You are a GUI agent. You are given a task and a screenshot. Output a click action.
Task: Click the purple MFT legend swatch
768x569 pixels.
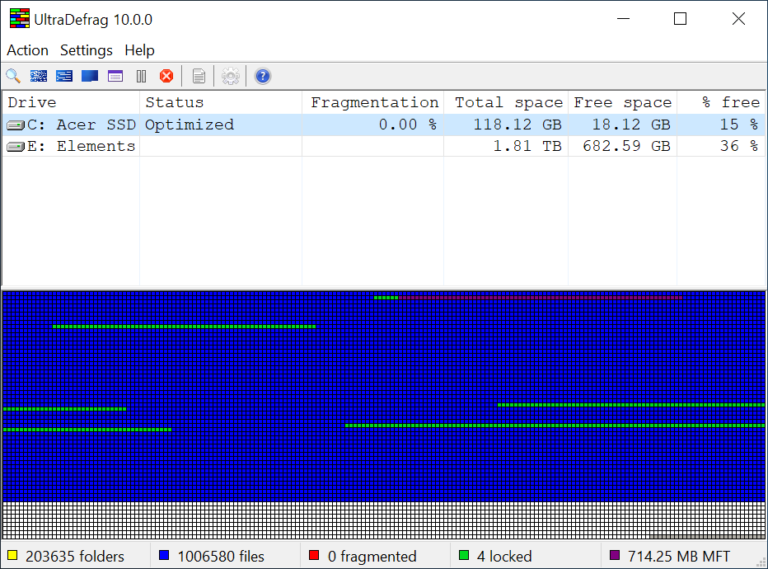[614, 555]
